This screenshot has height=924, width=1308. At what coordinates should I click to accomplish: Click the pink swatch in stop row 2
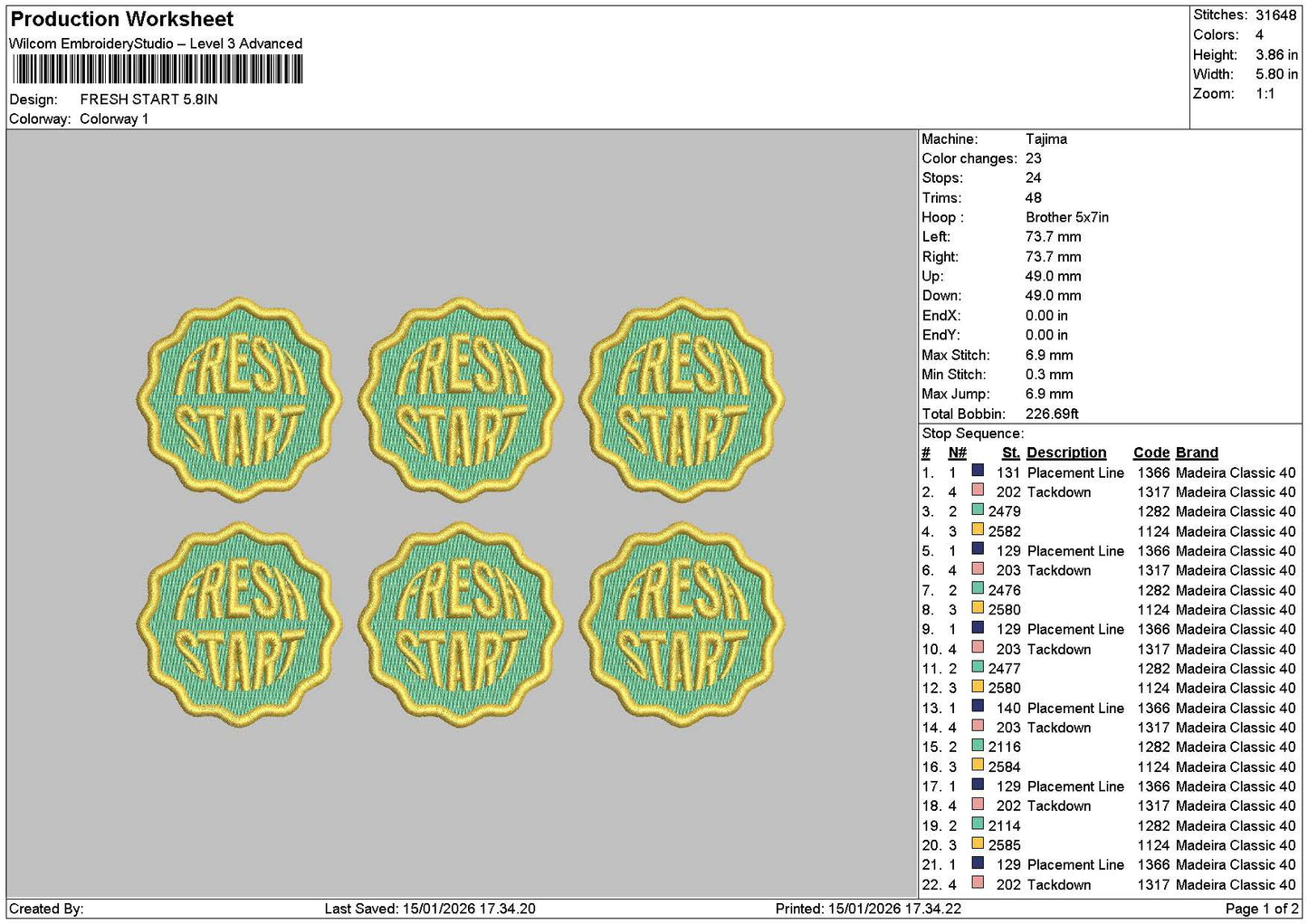click(978, 491)
